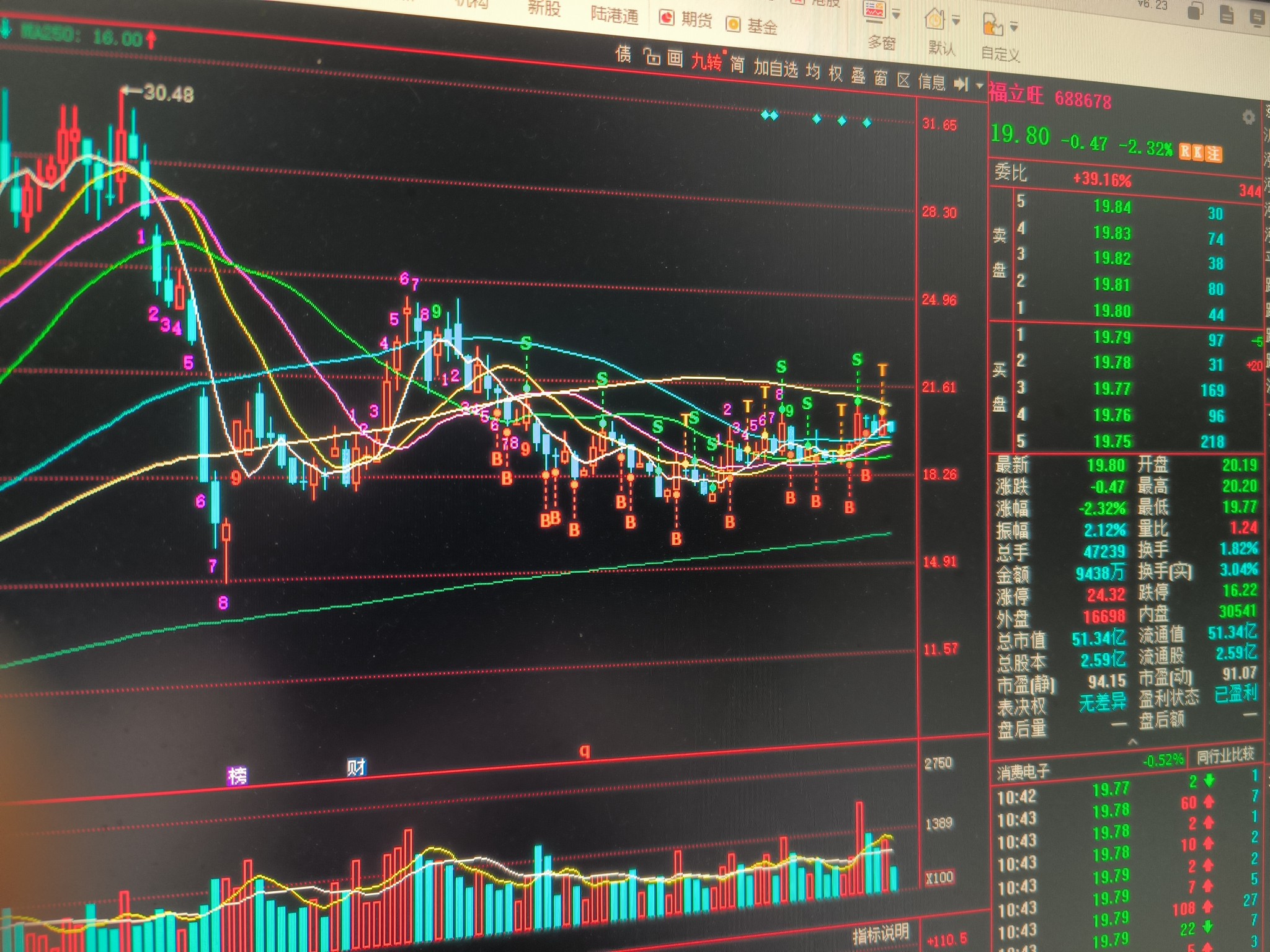The height and width of the screenshot is (952, 1270).
Task: Click the orange R badge
Action: coord(1185,151)
